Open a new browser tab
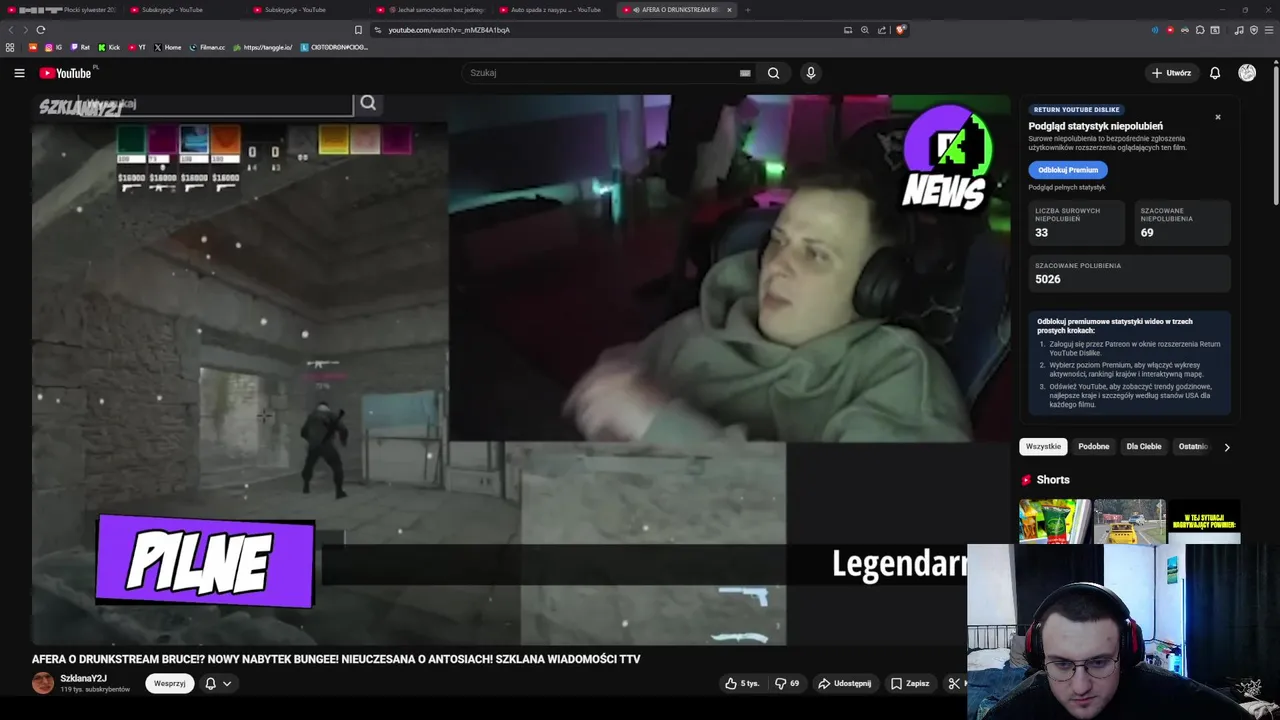 (x=748, y=10)
